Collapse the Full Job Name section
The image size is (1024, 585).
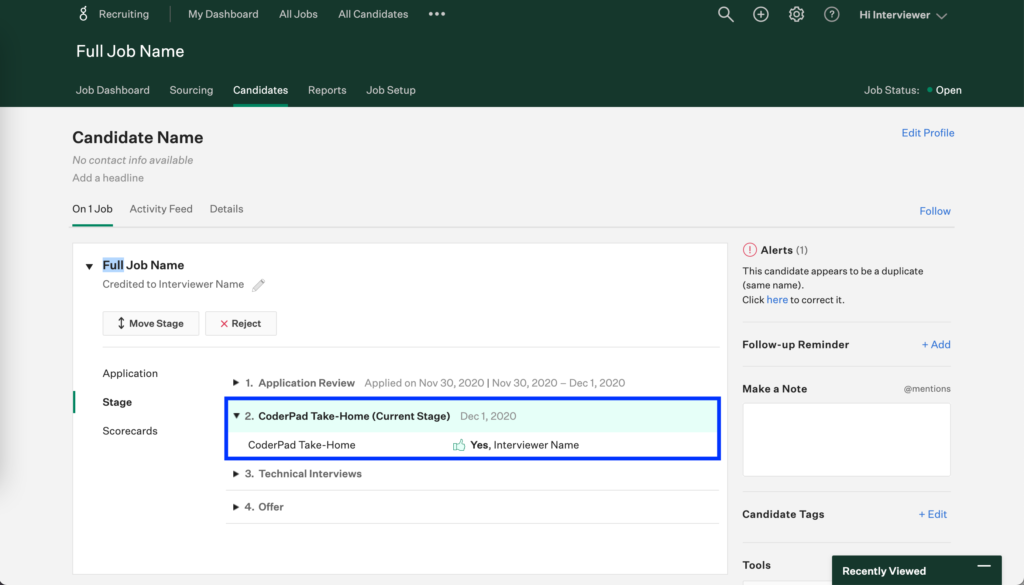coord(89,266)
